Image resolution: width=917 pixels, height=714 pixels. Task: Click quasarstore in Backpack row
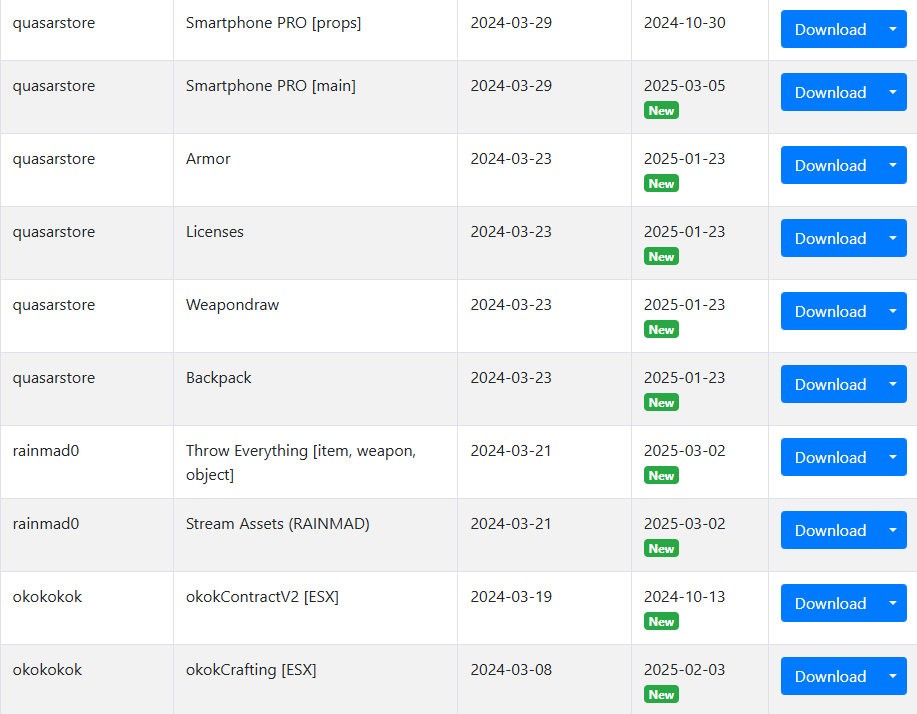click(54, 378)
